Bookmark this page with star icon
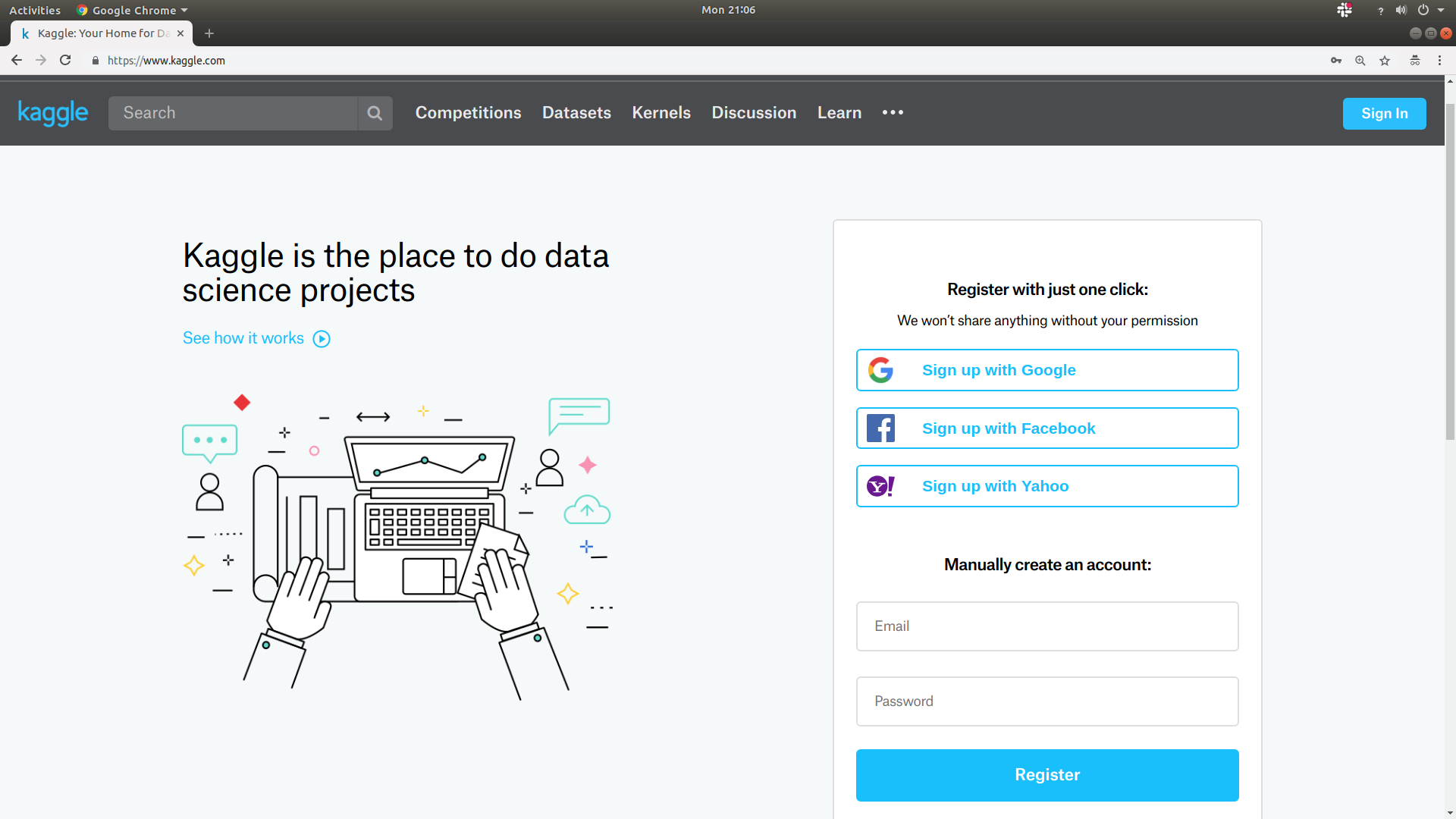 click(x=1385, y=61)
